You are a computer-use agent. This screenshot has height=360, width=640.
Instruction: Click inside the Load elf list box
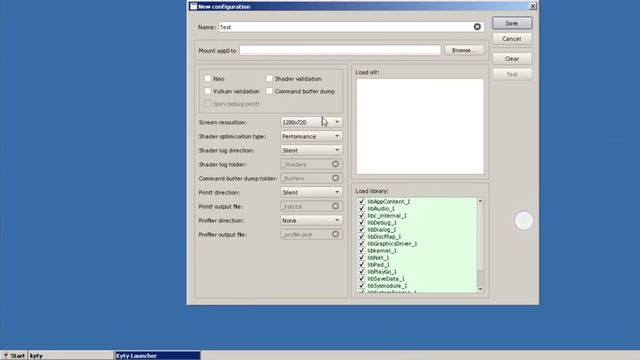[420, 126]
